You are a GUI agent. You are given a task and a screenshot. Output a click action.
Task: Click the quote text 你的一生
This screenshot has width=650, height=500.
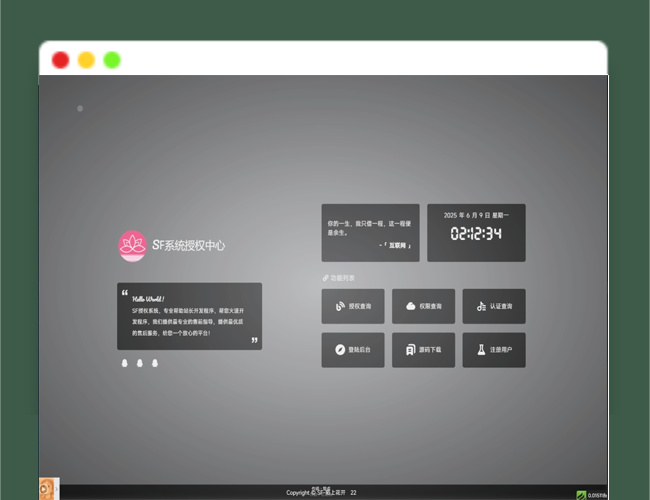coord(369,228)
